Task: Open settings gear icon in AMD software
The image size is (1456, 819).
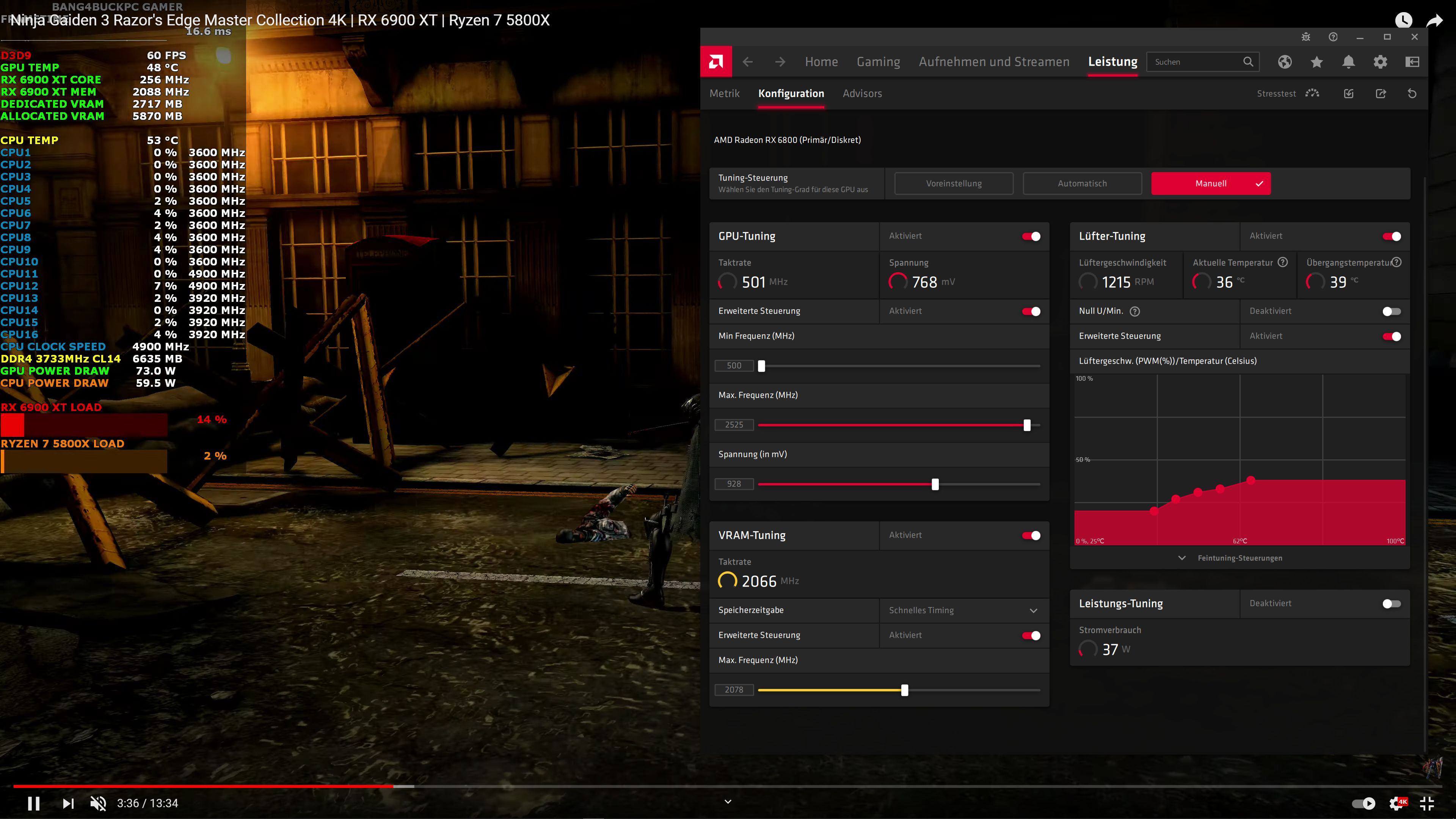Action: click(x=1380, y=61)
